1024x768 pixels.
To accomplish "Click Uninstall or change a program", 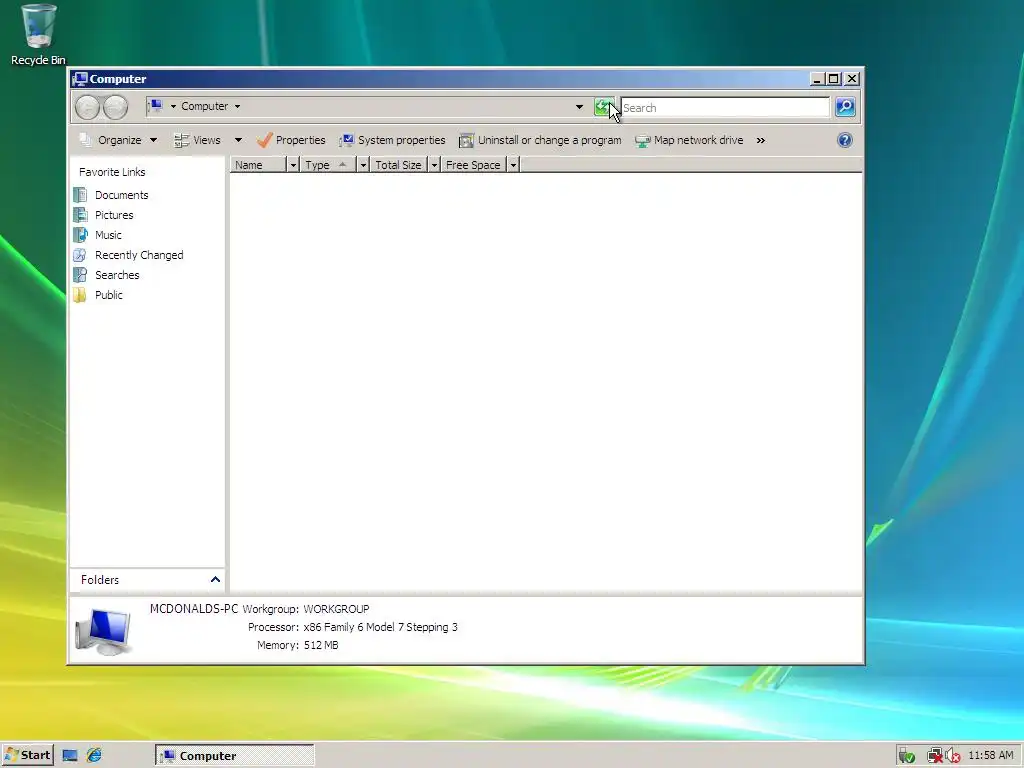I will click(x=540, y=140).
